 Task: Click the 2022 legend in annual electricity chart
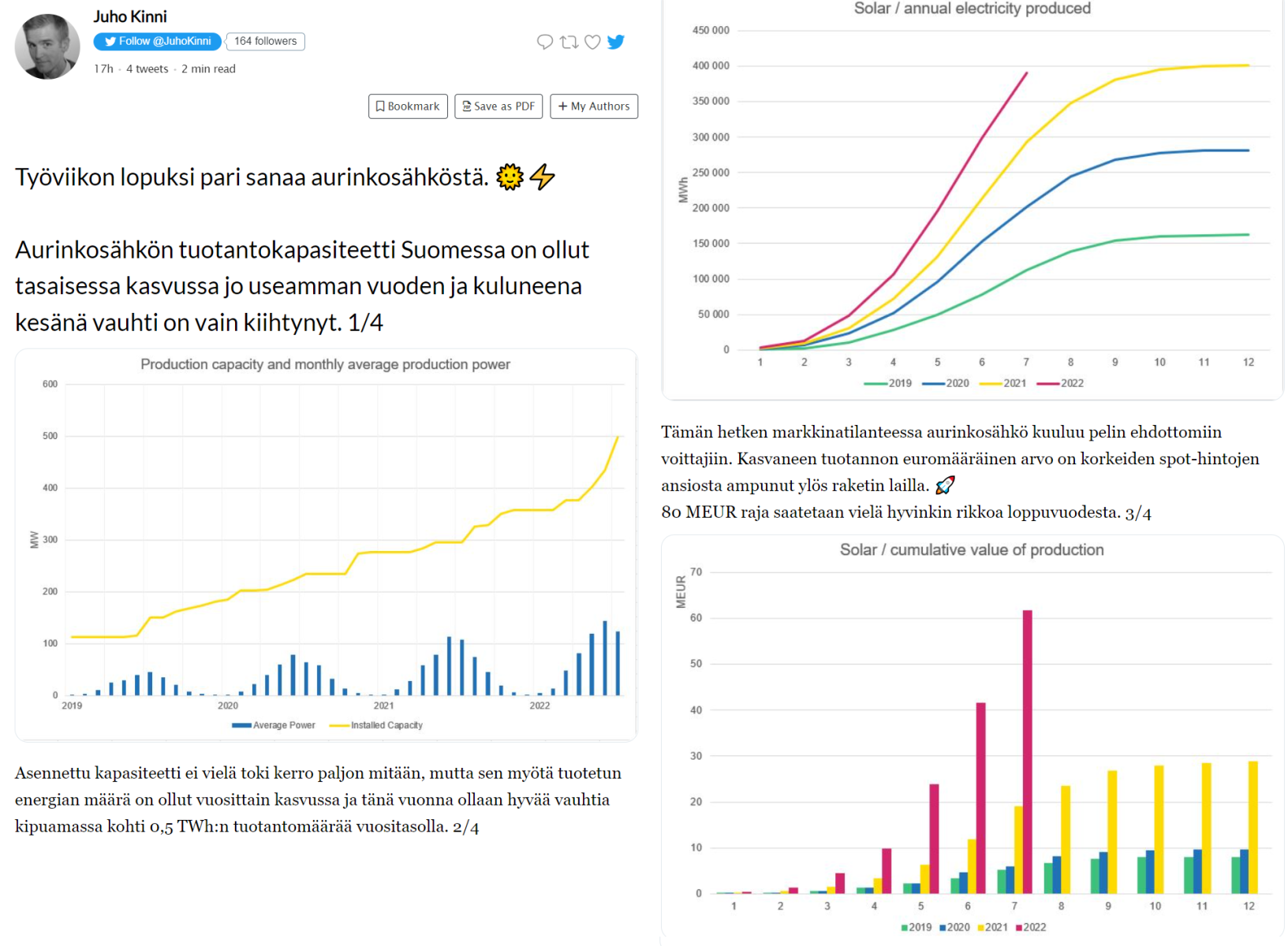coord(1061,383)
